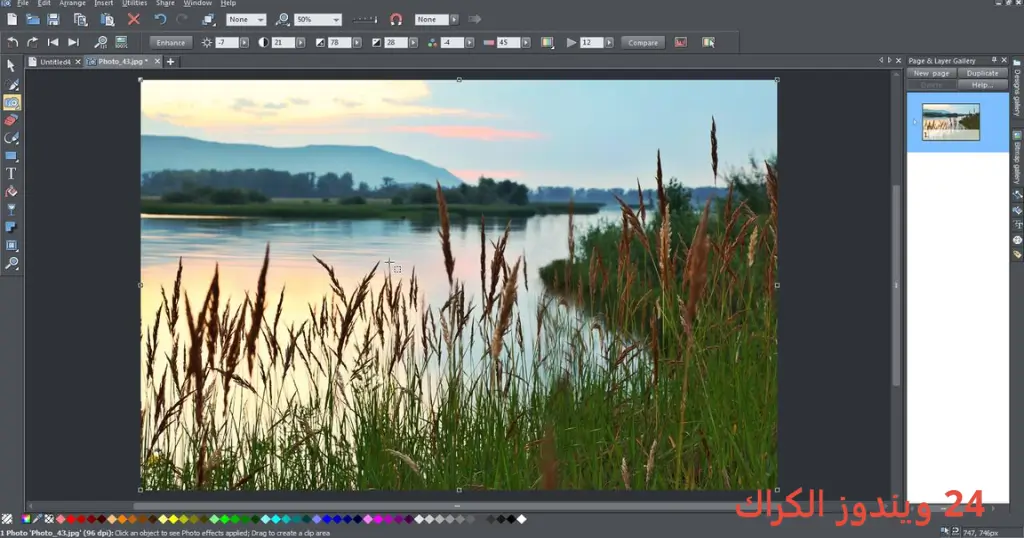Open the Arrange menu
Screen dimensions: 1024x538
[72, 3]
